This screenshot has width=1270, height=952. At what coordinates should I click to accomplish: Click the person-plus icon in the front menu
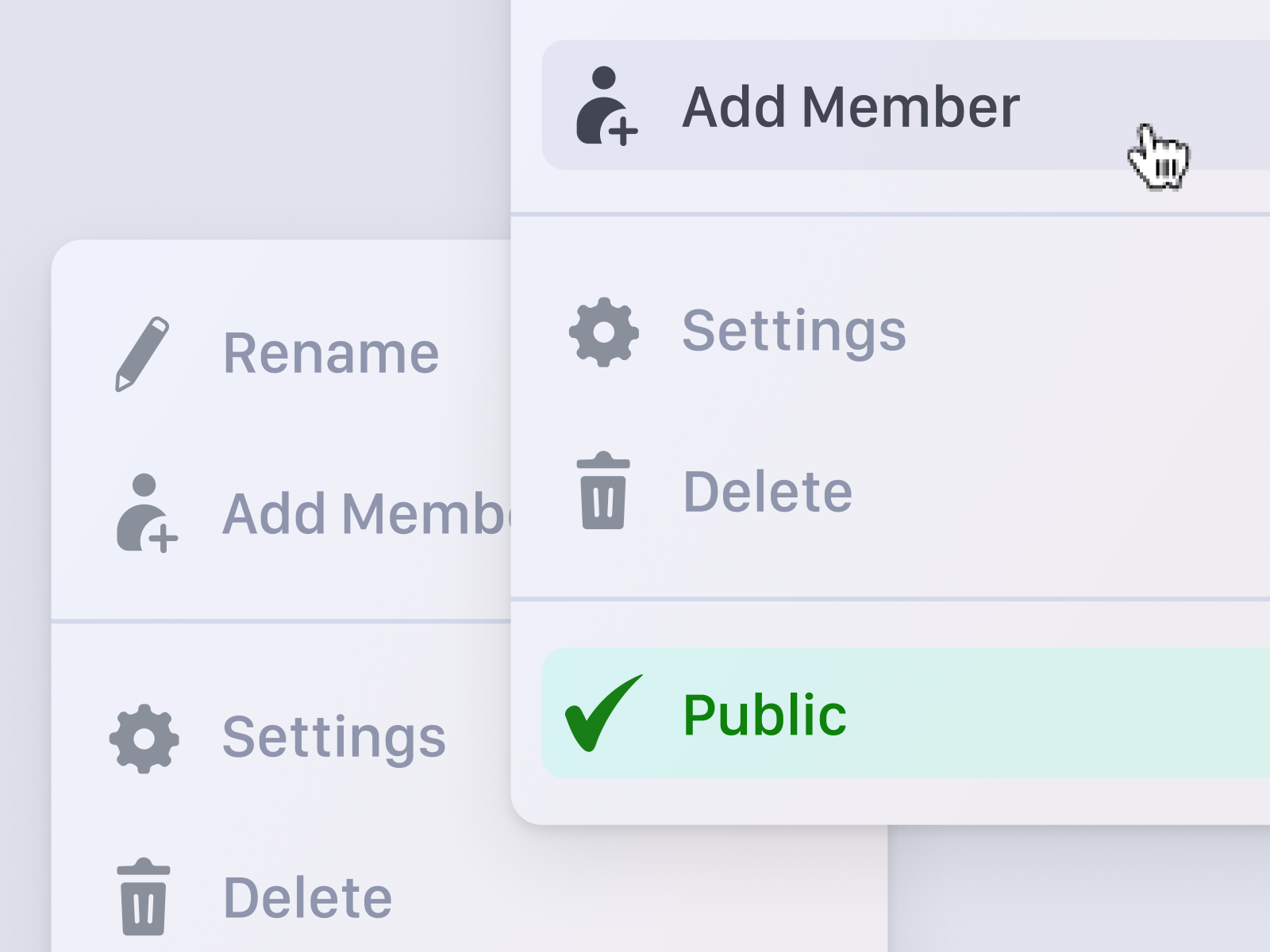605,106
